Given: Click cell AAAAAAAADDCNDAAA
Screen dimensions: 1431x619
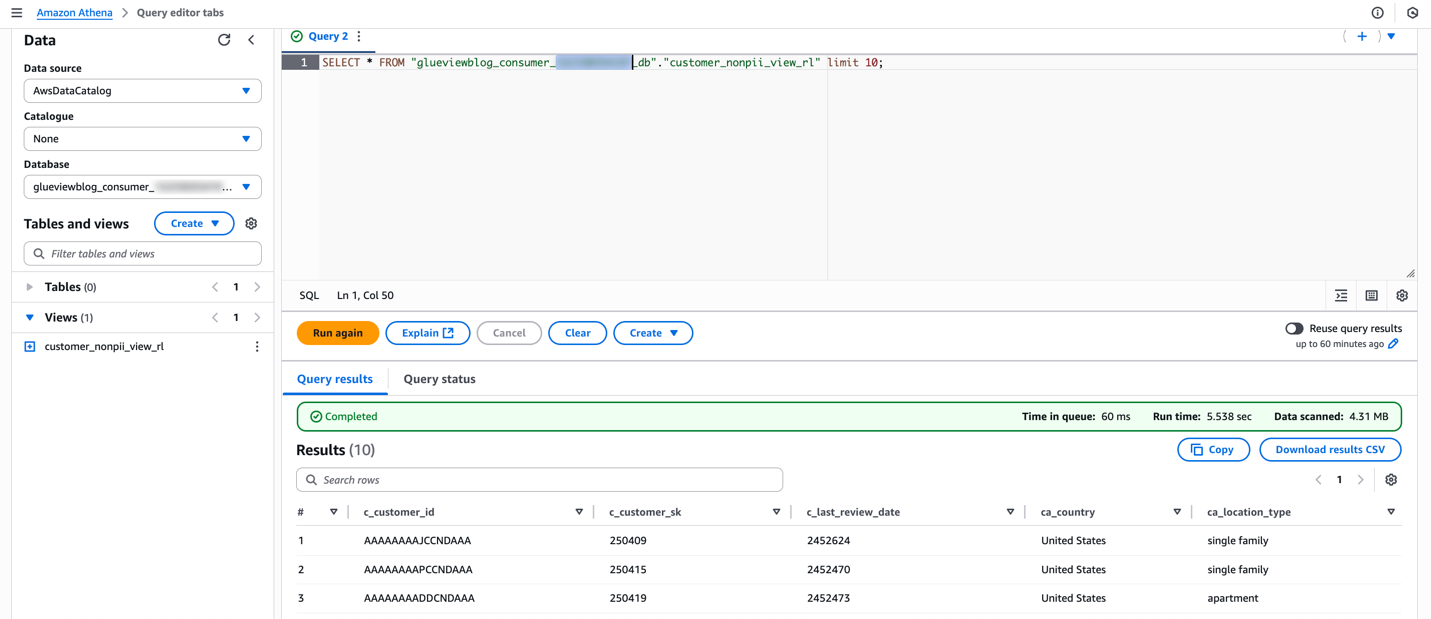Looking at the screenshot, I should (x=419, y=599).
